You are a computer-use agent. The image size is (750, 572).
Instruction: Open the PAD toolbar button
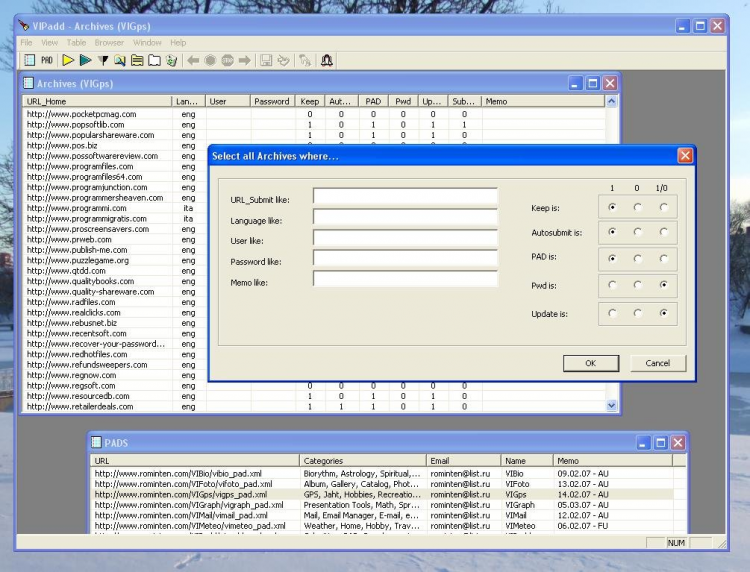(x=47, y=60)
